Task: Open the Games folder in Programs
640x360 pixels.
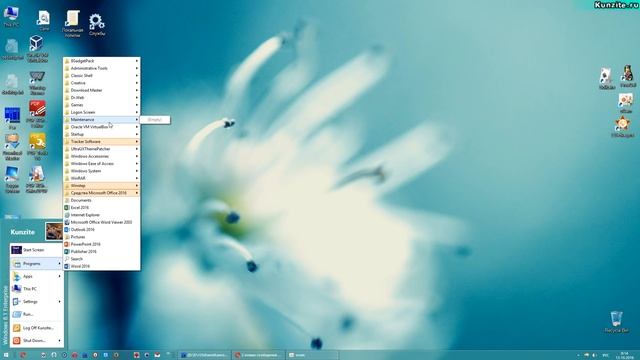Action: pyautogui.click(x=102, y=105)
